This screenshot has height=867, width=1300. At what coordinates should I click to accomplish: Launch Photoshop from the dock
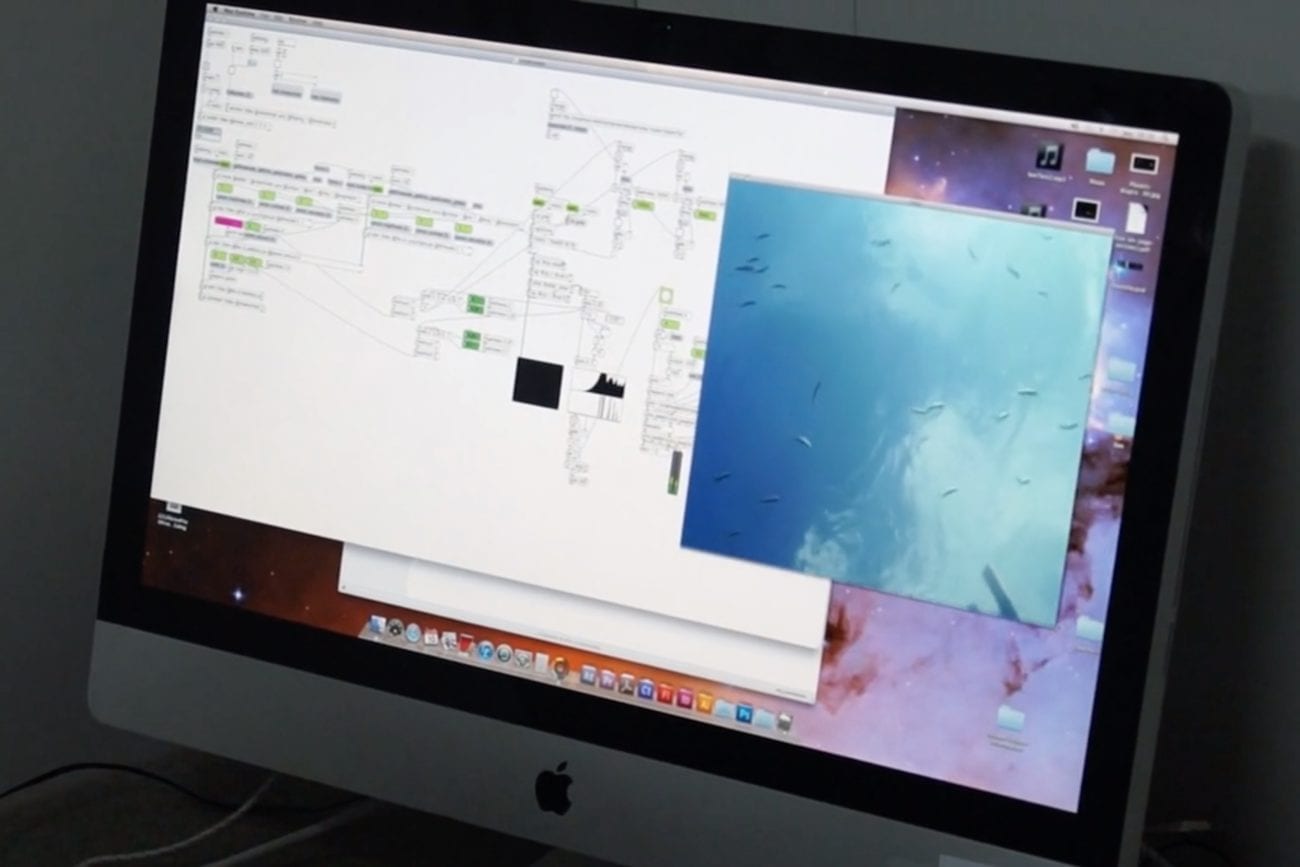(x=743, y=712)
